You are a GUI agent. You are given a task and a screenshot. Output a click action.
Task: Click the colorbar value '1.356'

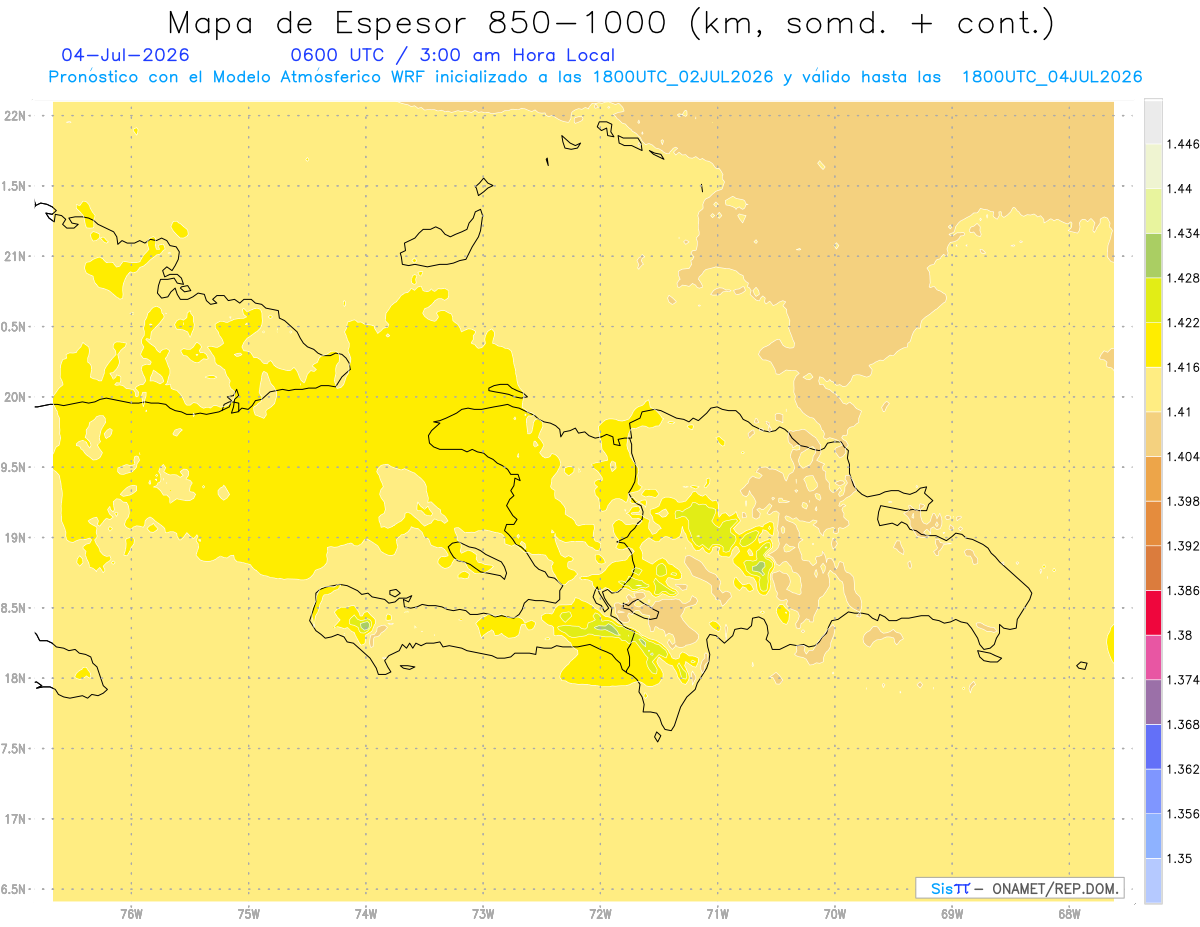tap(1182, 813)
